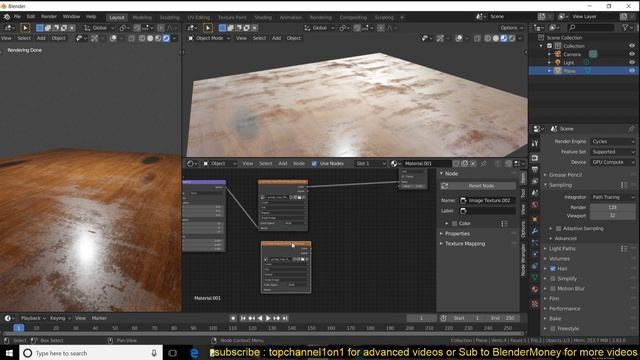The image size is (640, 360).
Task: Click the unlink X icon beside Material.001
Action: point(473,163)
